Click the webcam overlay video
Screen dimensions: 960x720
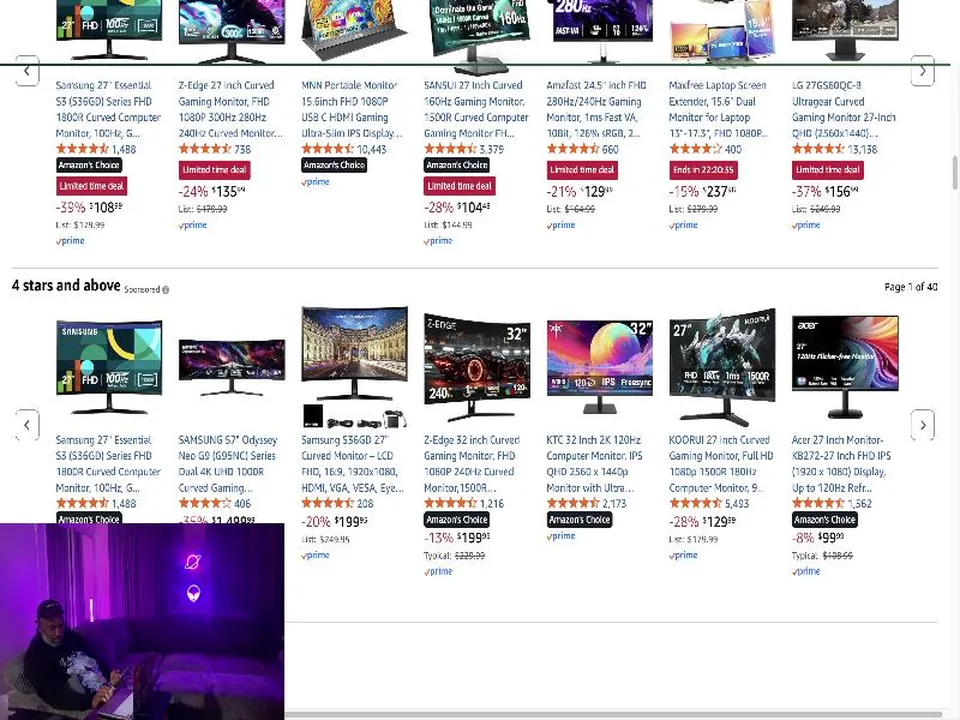tap(142, 621)
